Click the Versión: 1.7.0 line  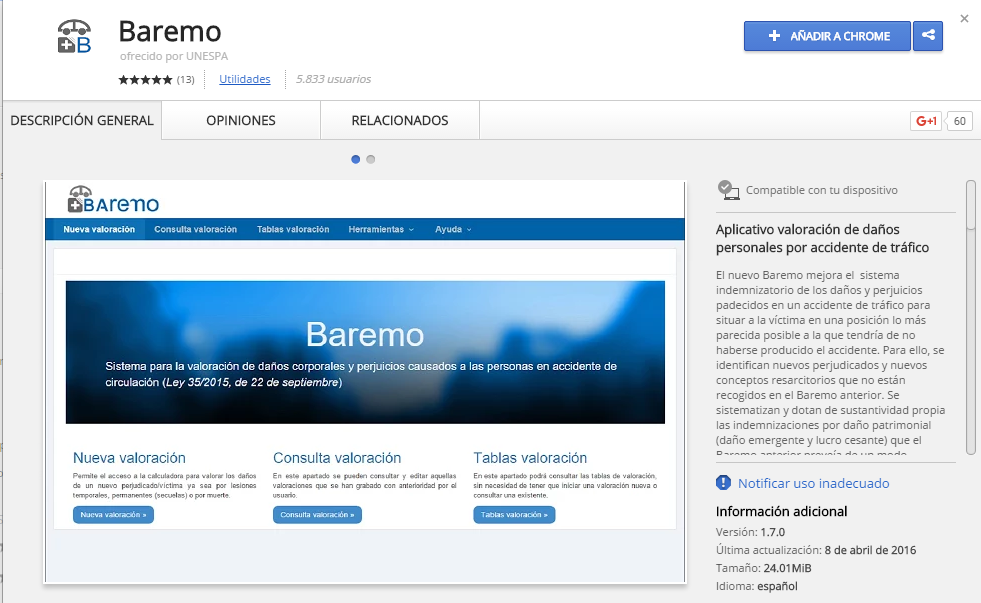[x=750, y=532]
